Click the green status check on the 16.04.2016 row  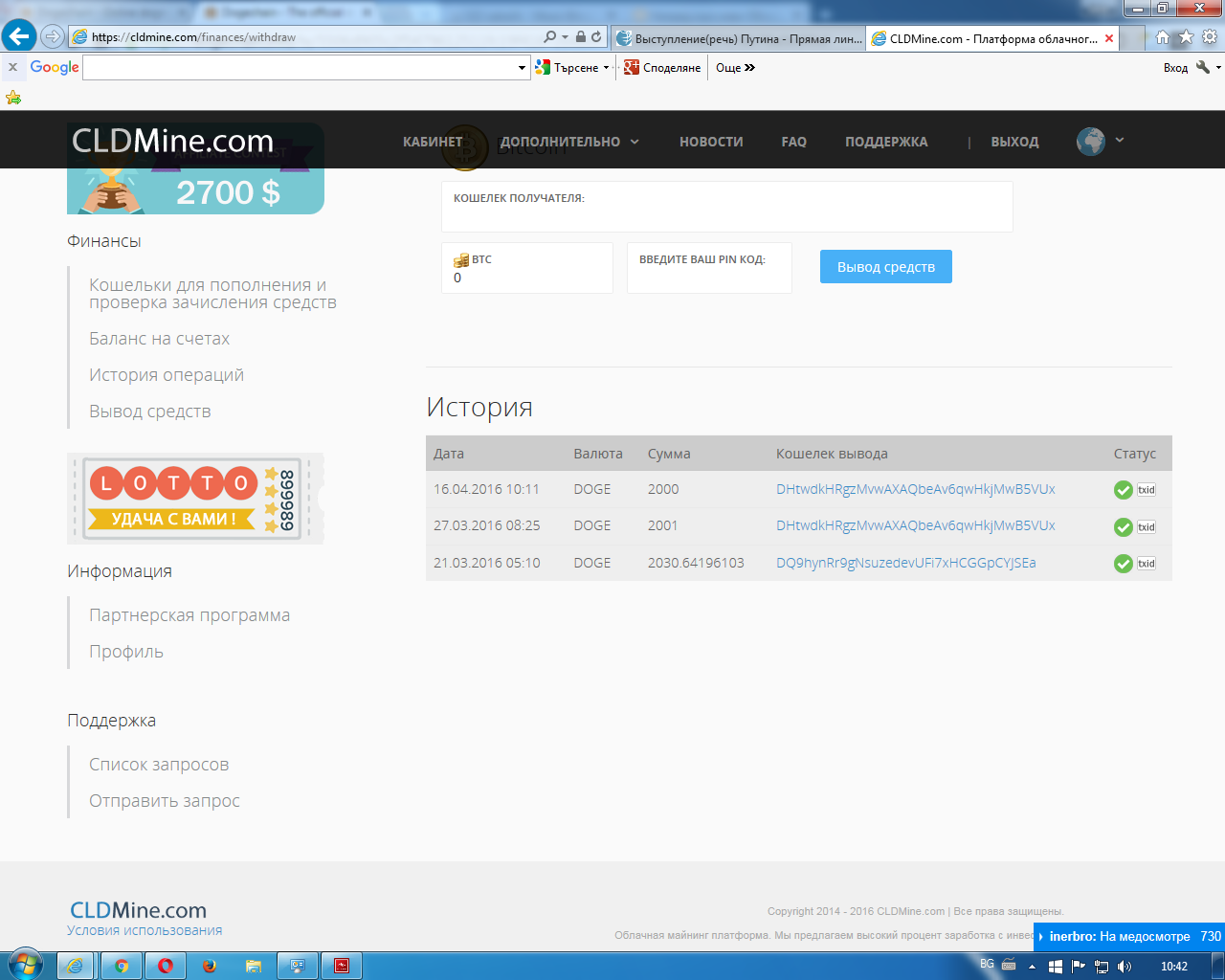coord(1124,490)
